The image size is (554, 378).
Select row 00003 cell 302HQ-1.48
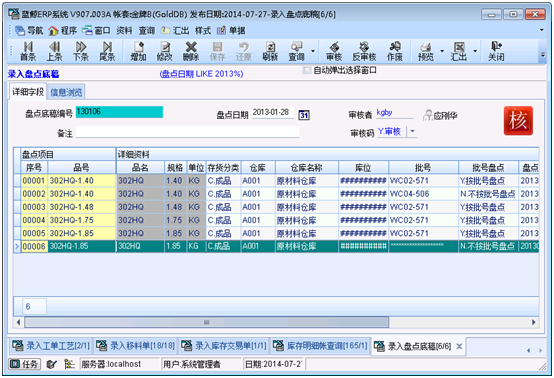[x=82, y=207]
